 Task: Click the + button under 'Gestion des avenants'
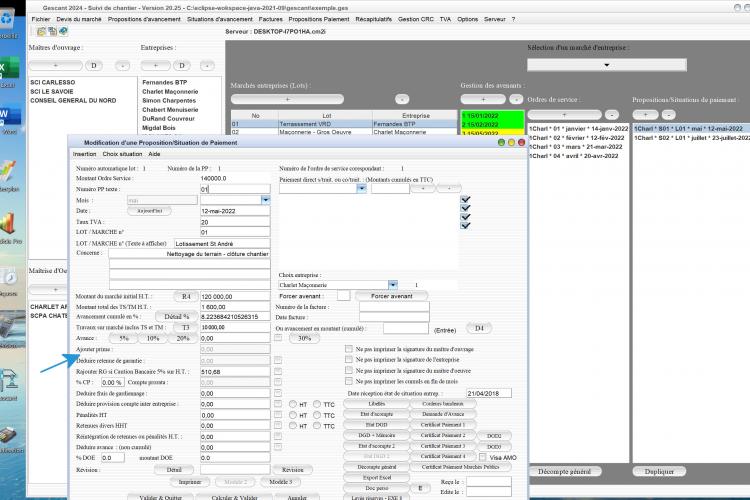(483, 99)
